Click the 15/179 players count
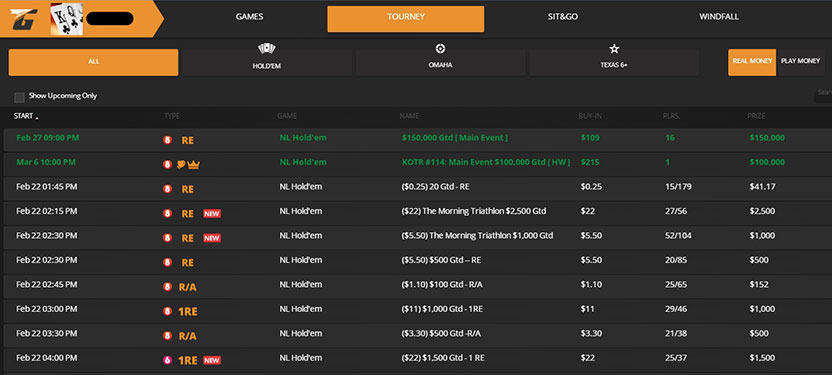The image size is (832, 375). (x=678, y=187)
